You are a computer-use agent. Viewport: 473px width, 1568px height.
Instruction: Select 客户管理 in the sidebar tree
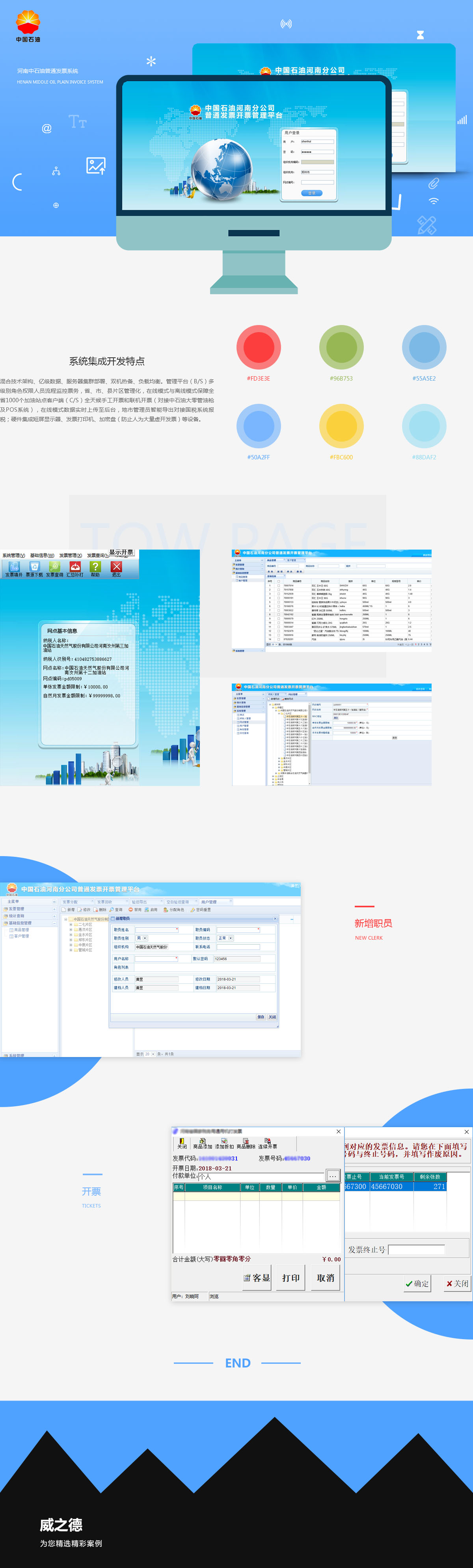pyautogui.click(x=21, y=936)
